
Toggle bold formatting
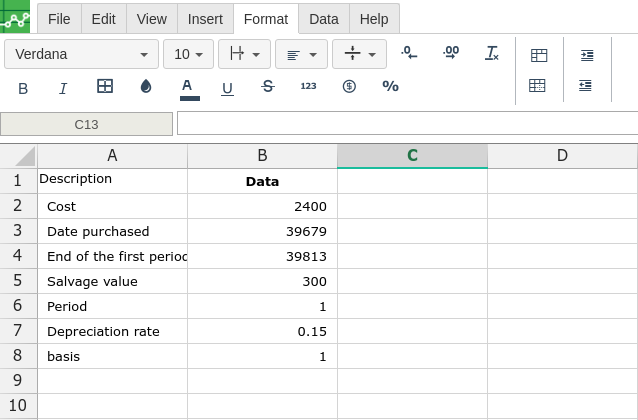click(23, 88)
